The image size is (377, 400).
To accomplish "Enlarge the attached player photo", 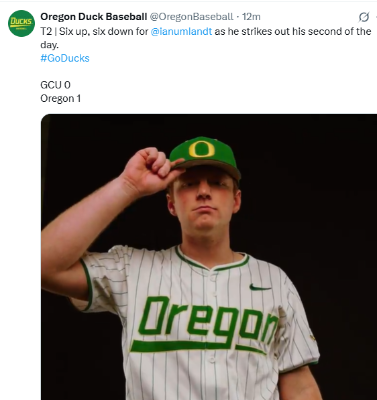I will (x=209, y=257).
